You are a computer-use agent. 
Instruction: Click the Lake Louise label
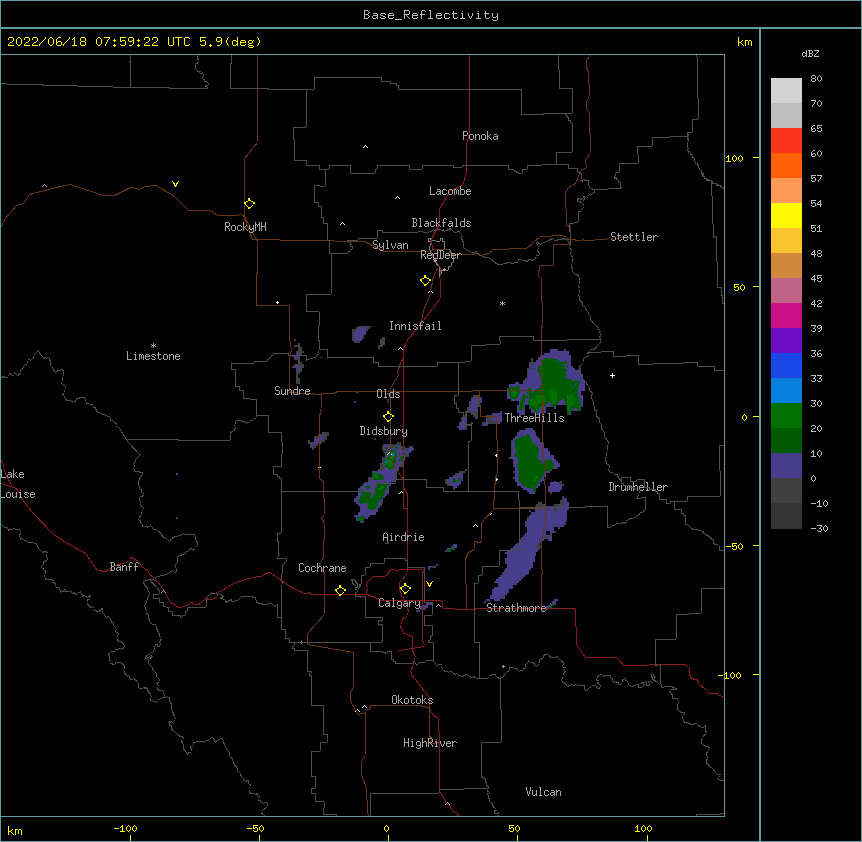click(18, 484)
